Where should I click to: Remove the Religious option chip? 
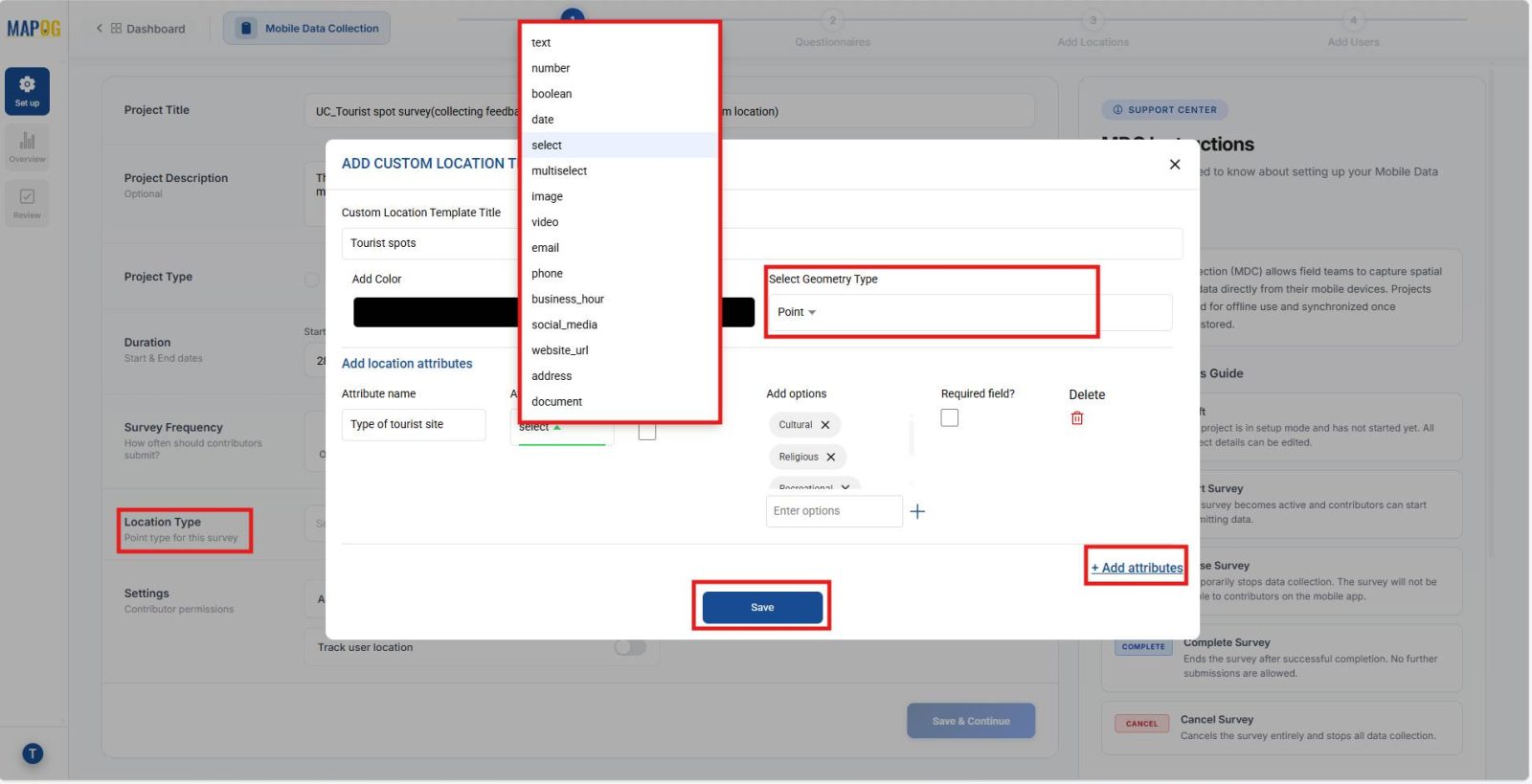click(x=831, y=458)
